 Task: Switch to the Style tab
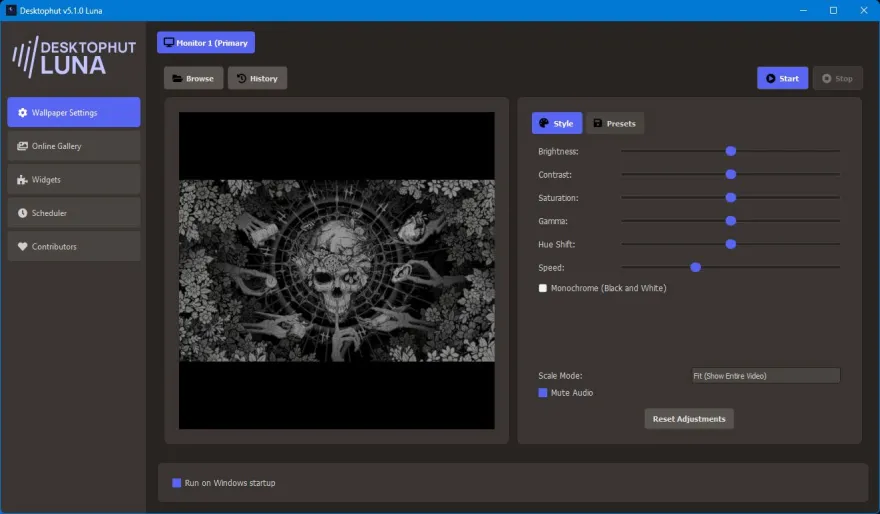coord(557,123)
